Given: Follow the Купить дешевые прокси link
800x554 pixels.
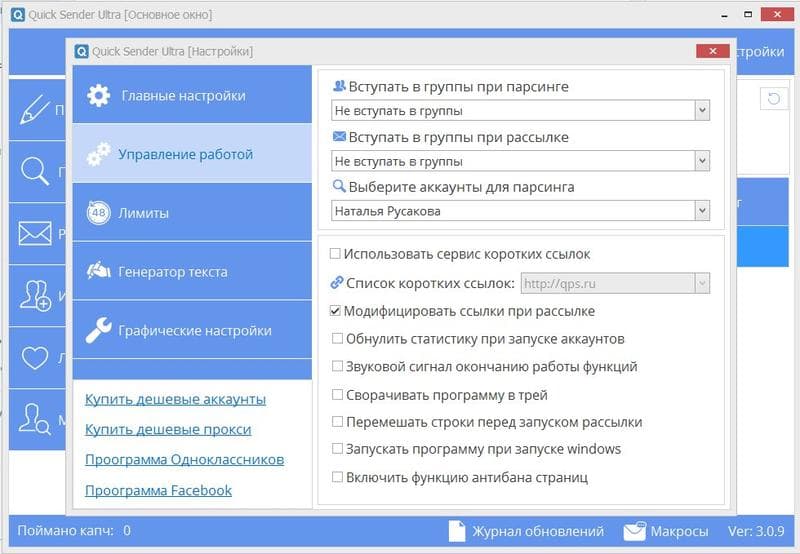Looking at the screenshot, I should coord(168,430).
